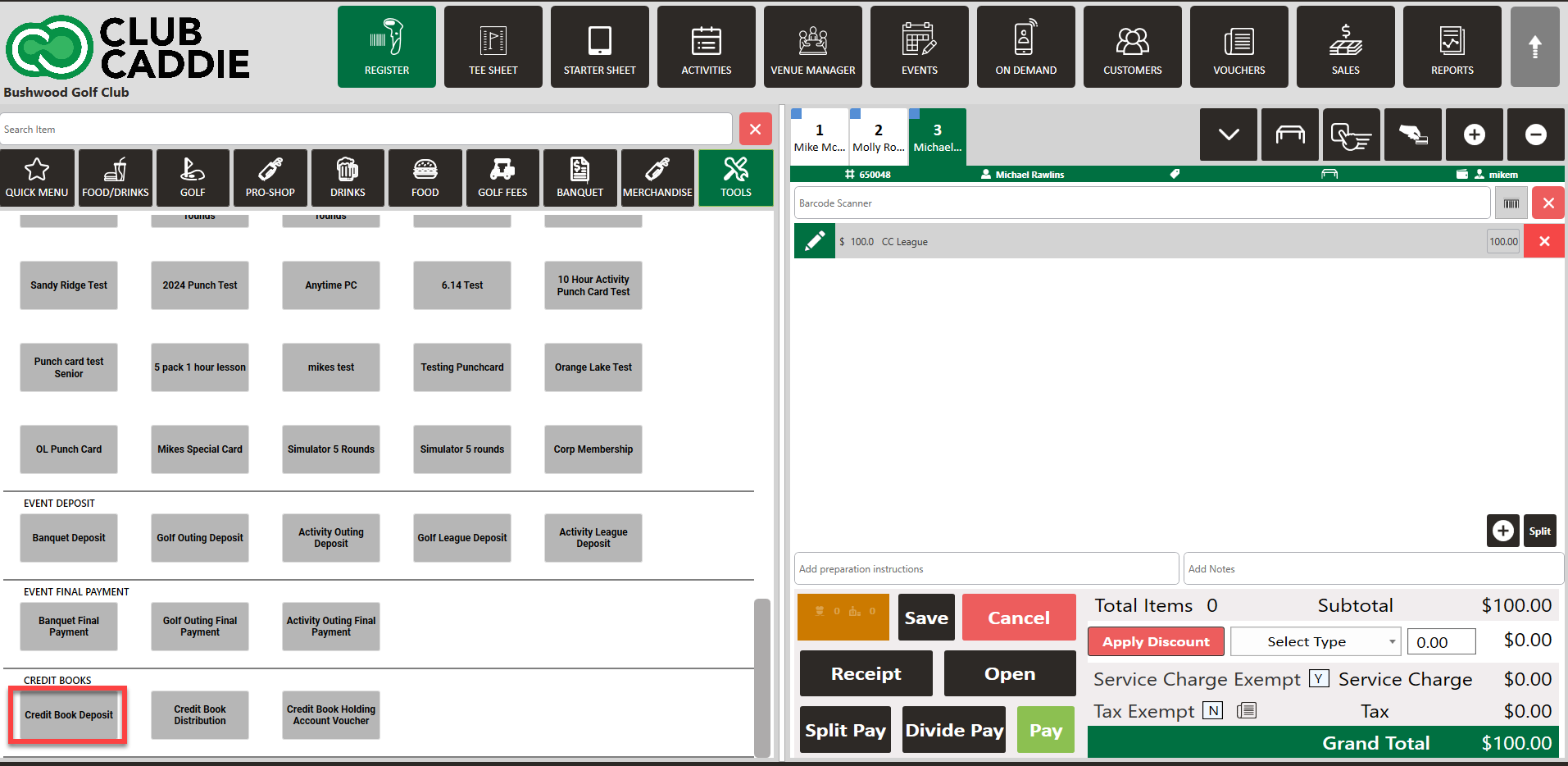1568x766 pixels.
Task: Click the up arrow collapse button
Action: pos(1534,47)
